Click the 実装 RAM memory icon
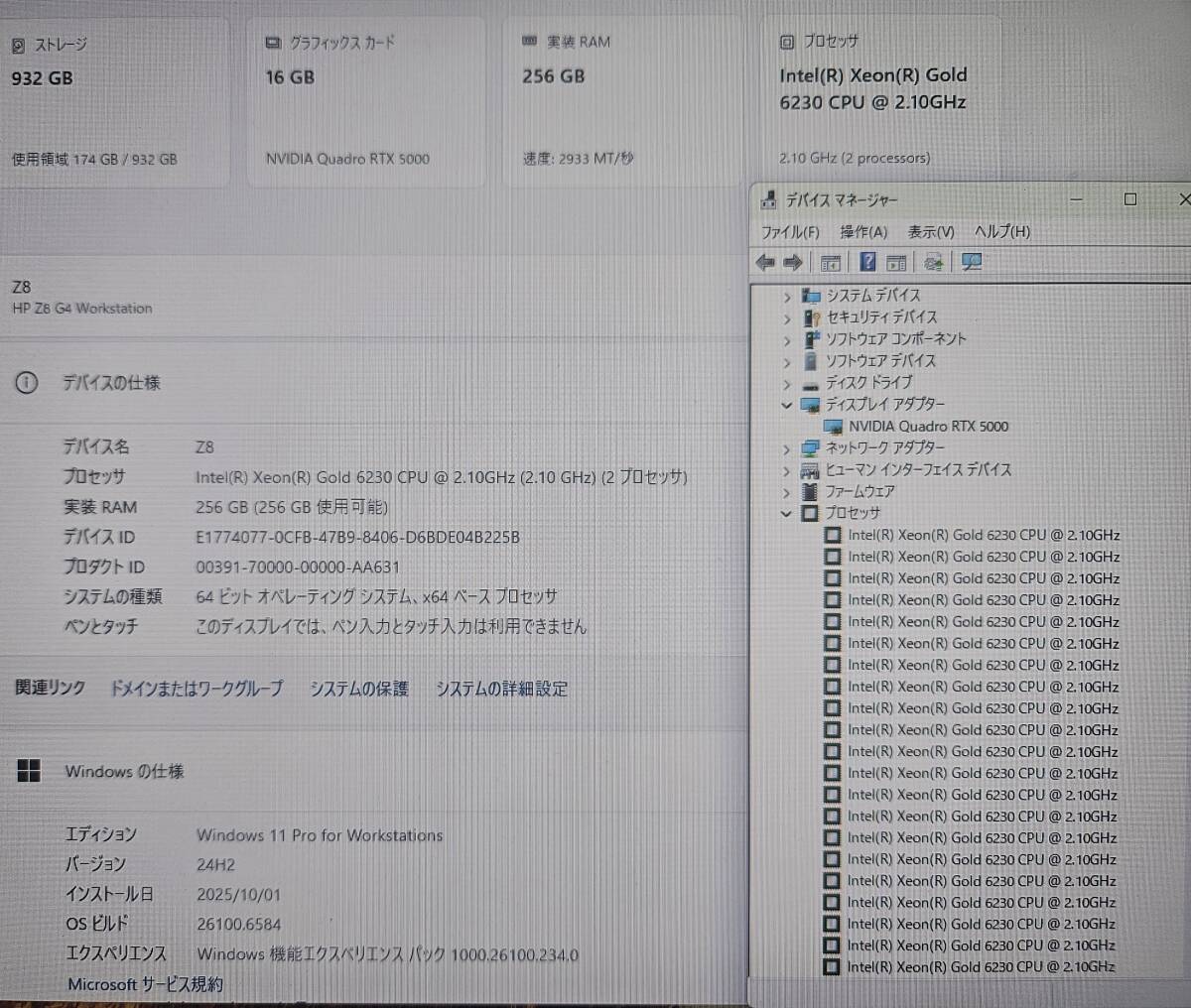 click(529, 42)
